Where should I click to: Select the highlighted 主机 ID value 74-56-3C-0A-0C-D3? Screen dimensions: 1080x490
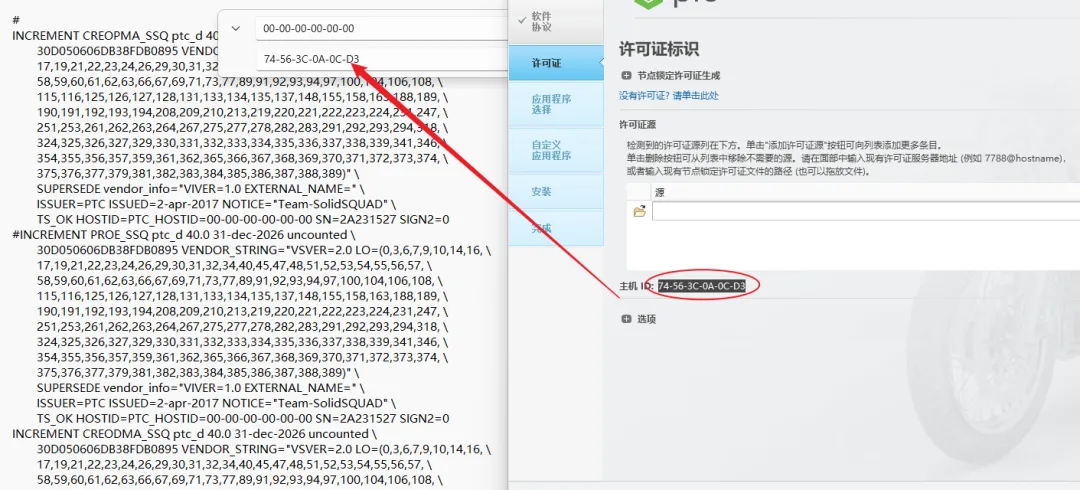(x=701, y=285)
